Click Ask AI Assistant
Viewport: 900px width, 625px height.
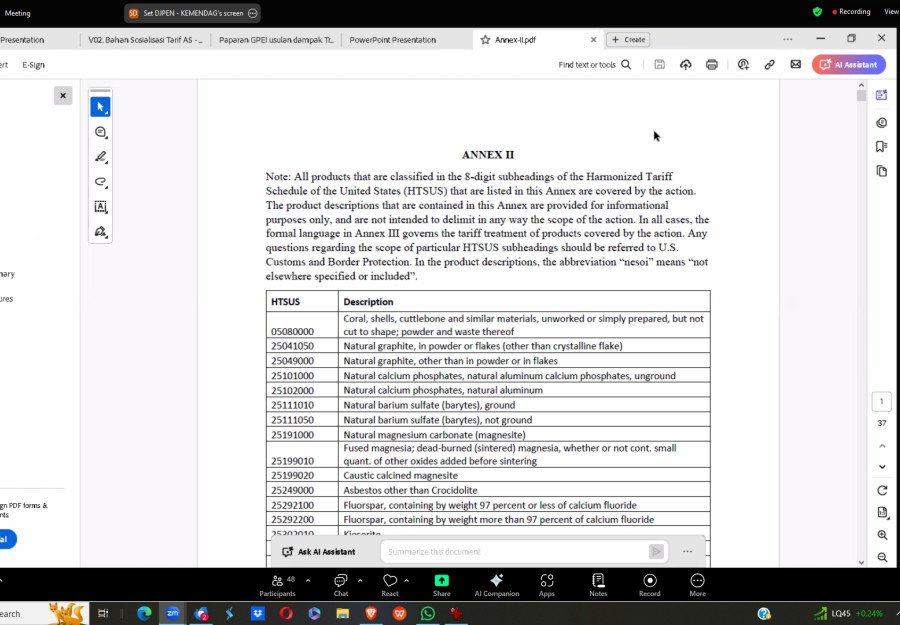coord(319,552)
